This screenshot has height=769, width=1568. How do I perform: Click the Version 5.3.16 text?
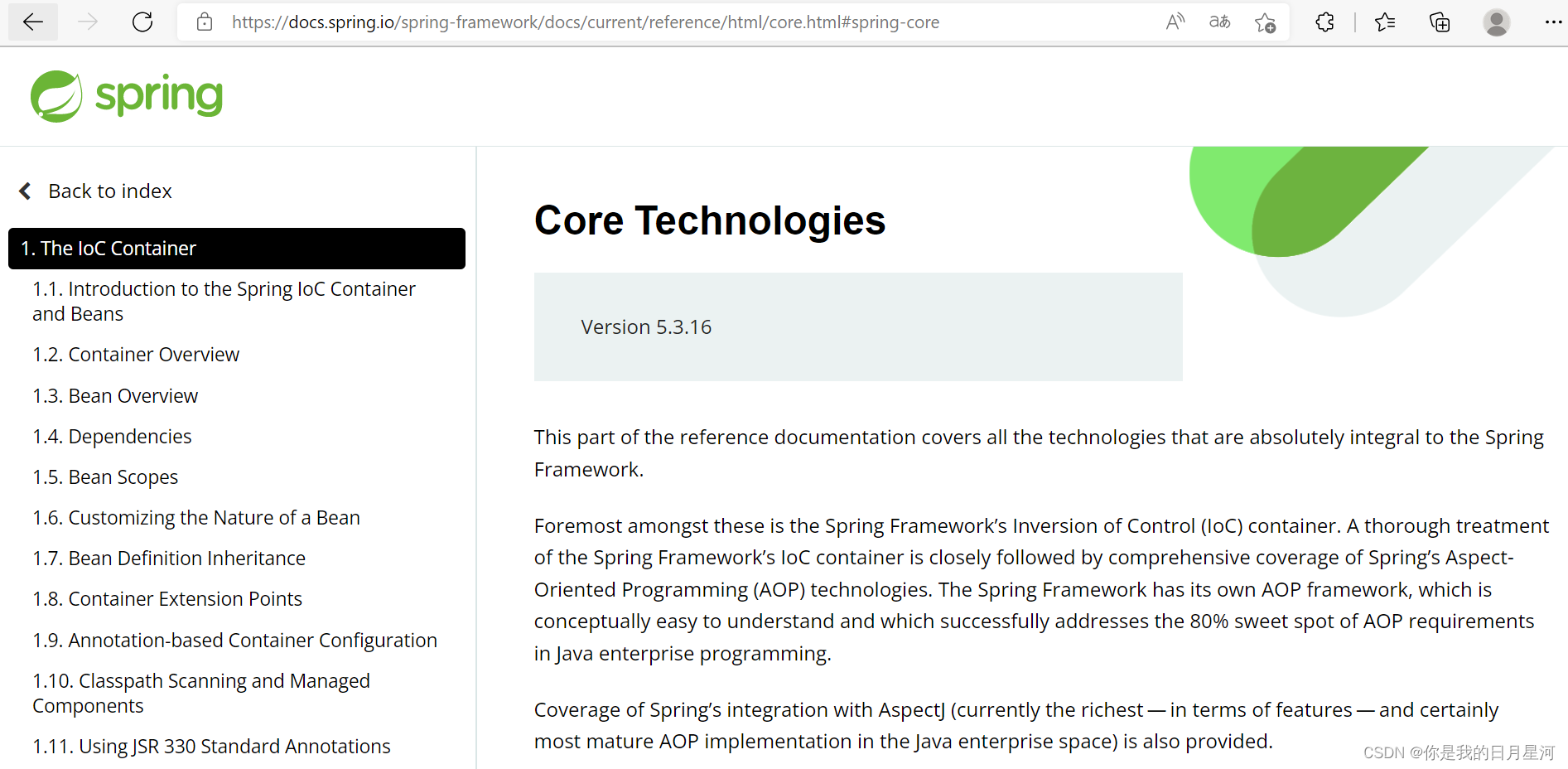[646, 327]
